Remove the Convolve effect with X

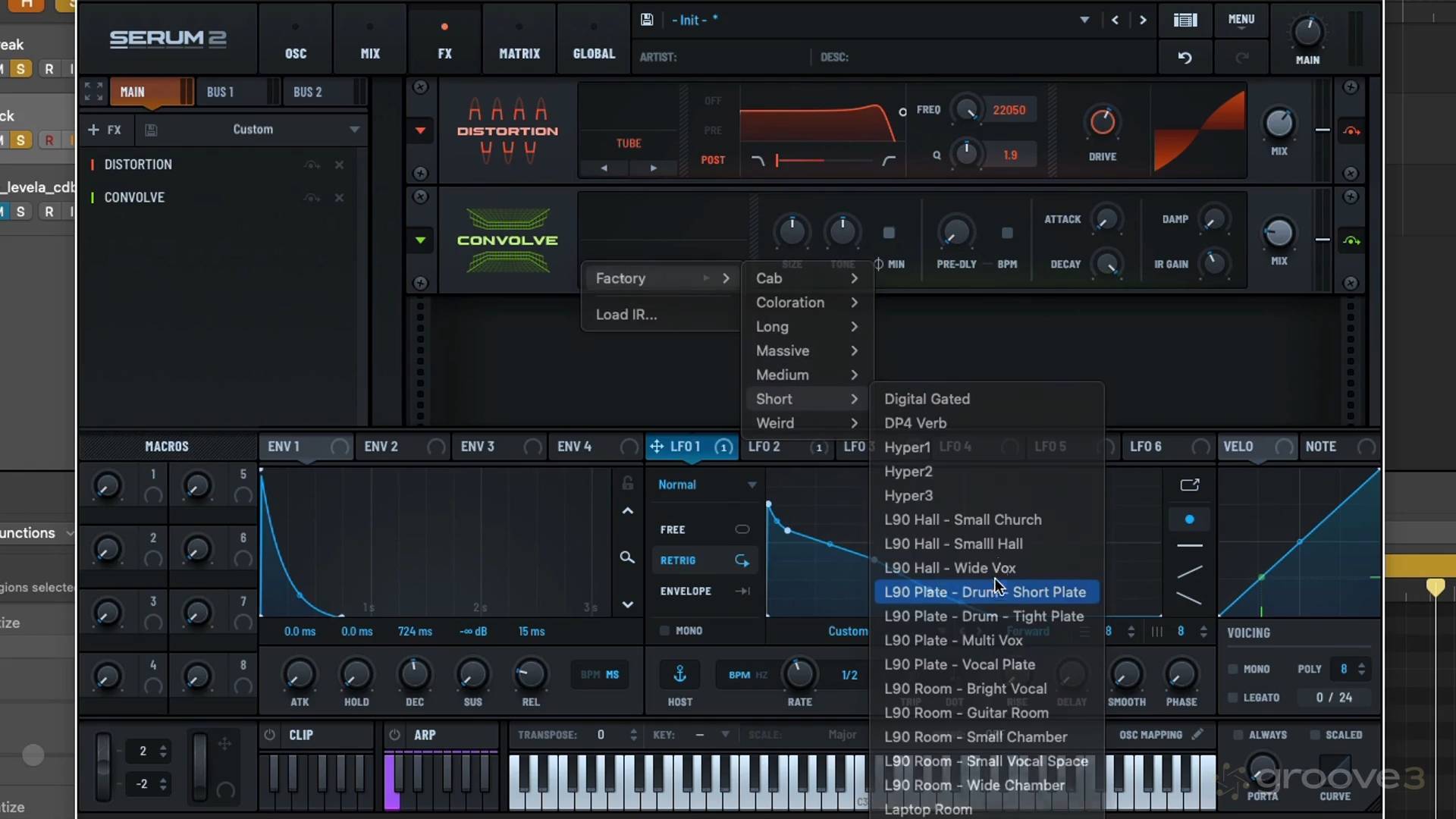(x=339, y=197)
